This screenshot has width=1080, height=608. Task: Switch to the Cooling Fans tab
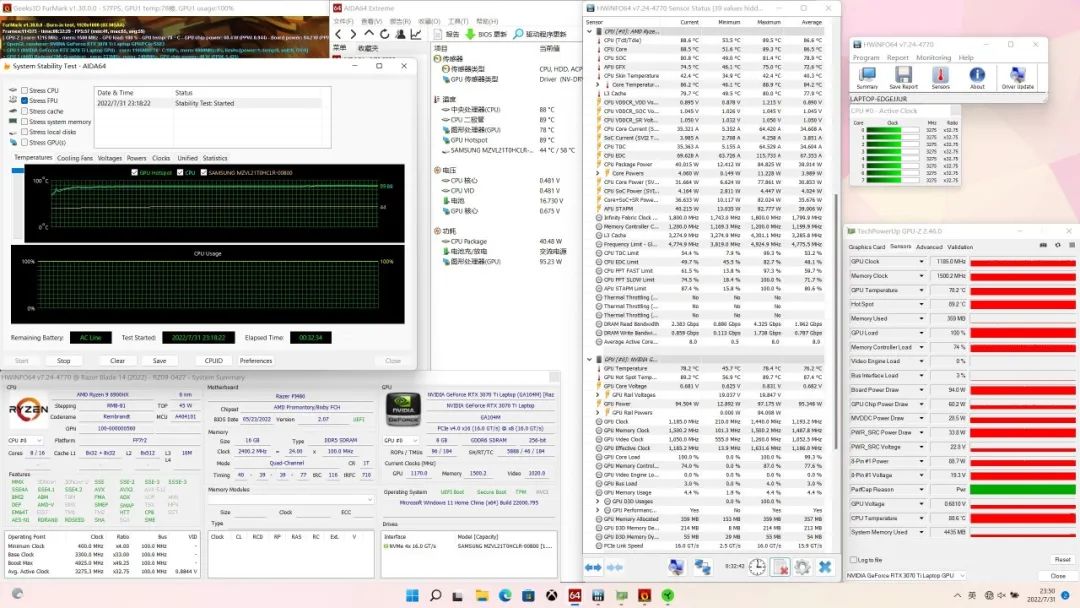(x=74, y=158)
